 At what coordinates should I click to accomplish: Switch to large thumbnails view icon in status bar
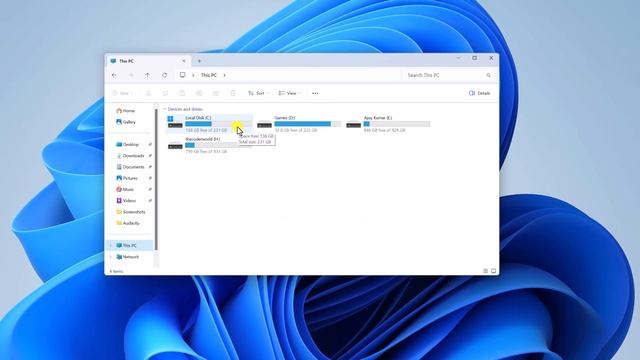pos(493,271)
